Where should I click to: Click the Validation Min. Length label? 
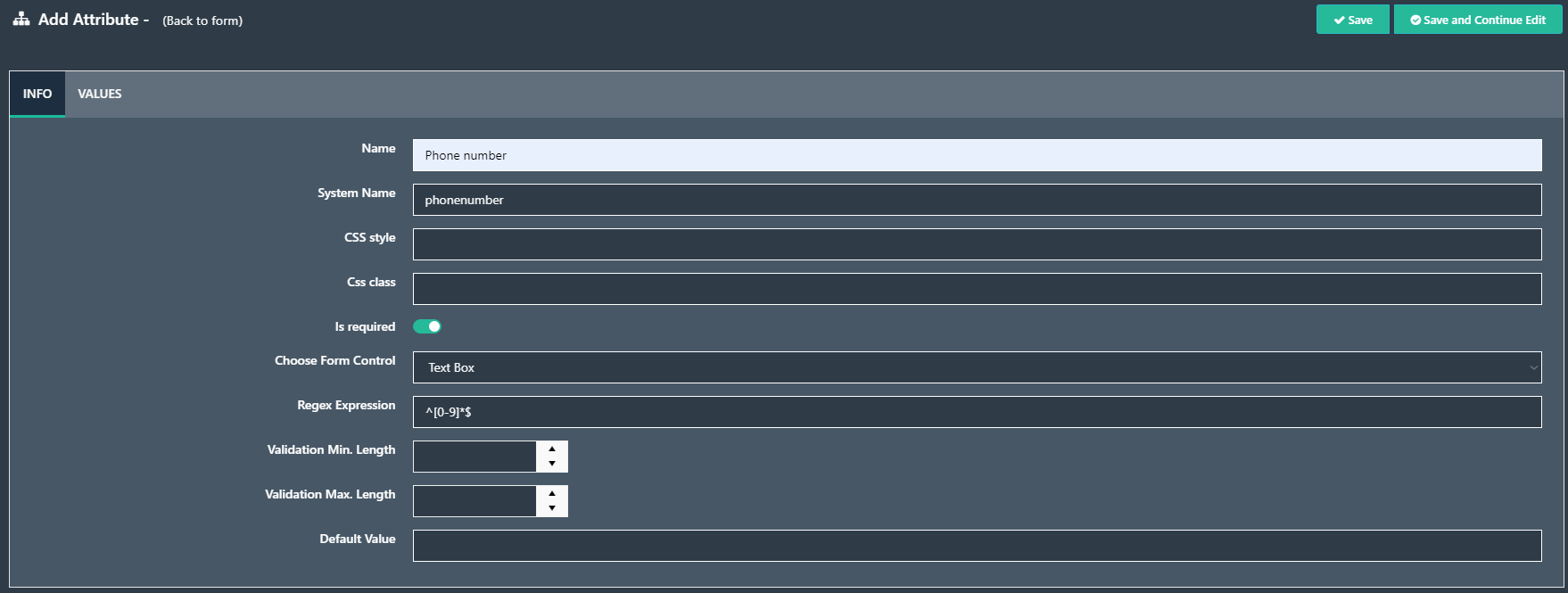pos(331,449)
